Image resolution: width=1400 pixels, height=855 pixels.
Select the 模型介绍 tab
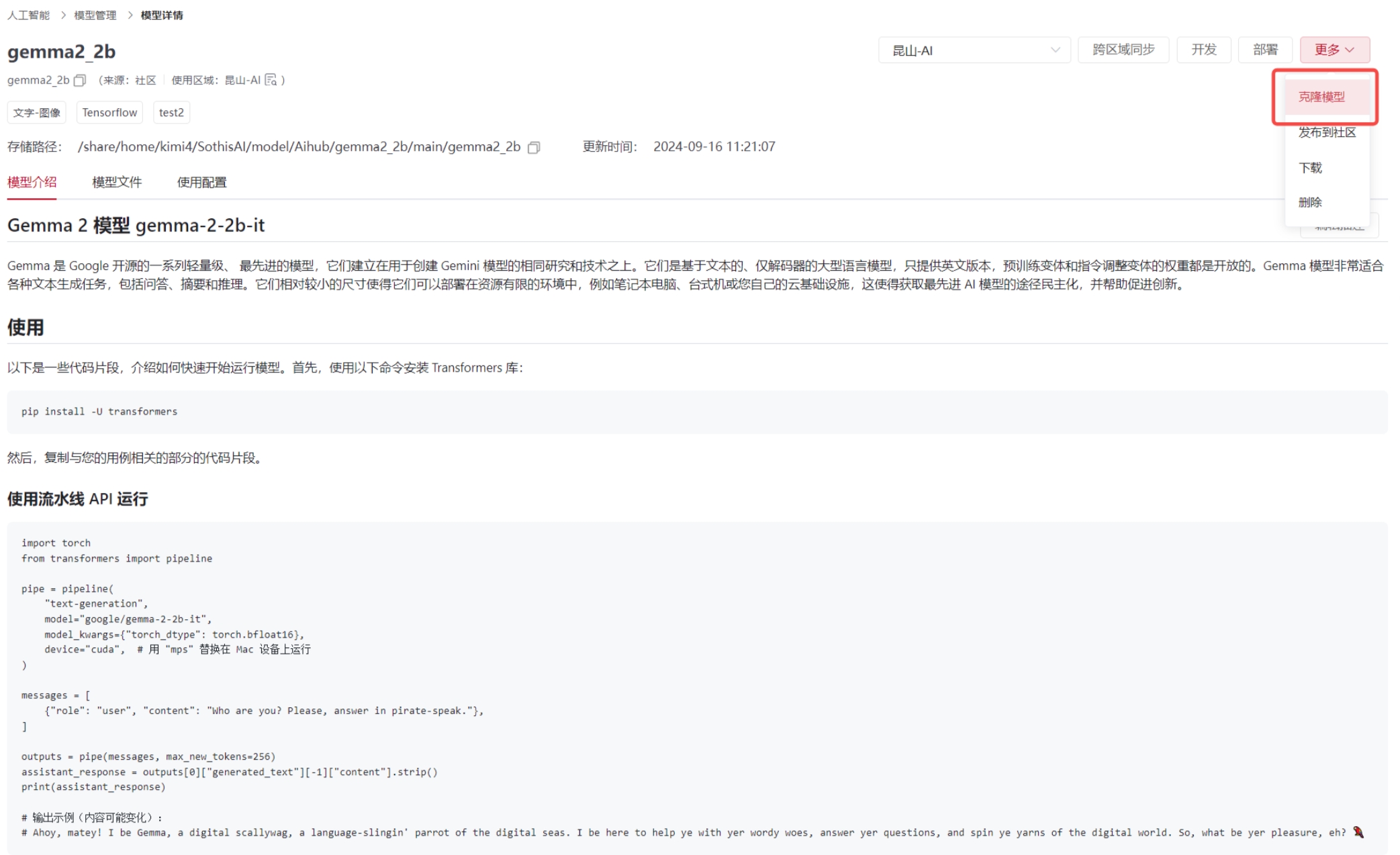coord(32,182)
